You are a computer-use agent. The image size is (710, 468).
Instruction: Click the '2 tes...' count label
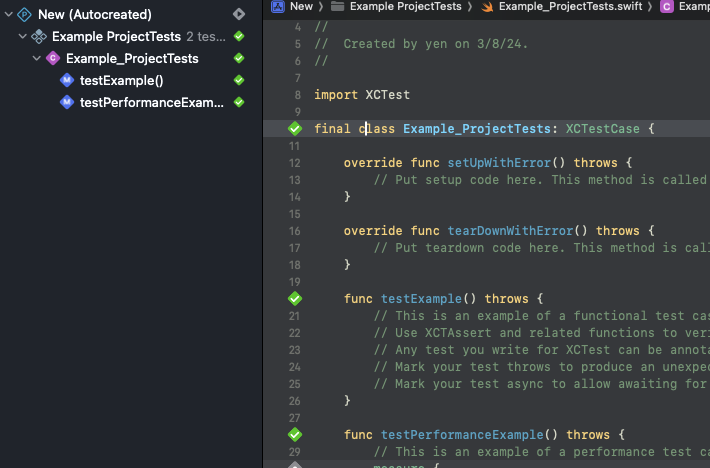206,36
